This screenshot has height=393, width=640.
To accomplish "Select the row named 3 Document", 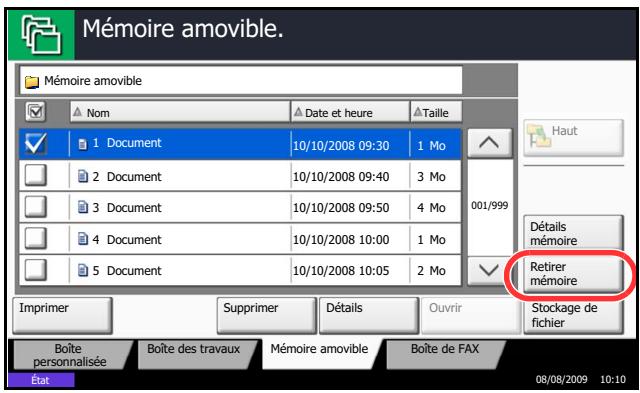I will pyautogui.click(x=240, y=207).
